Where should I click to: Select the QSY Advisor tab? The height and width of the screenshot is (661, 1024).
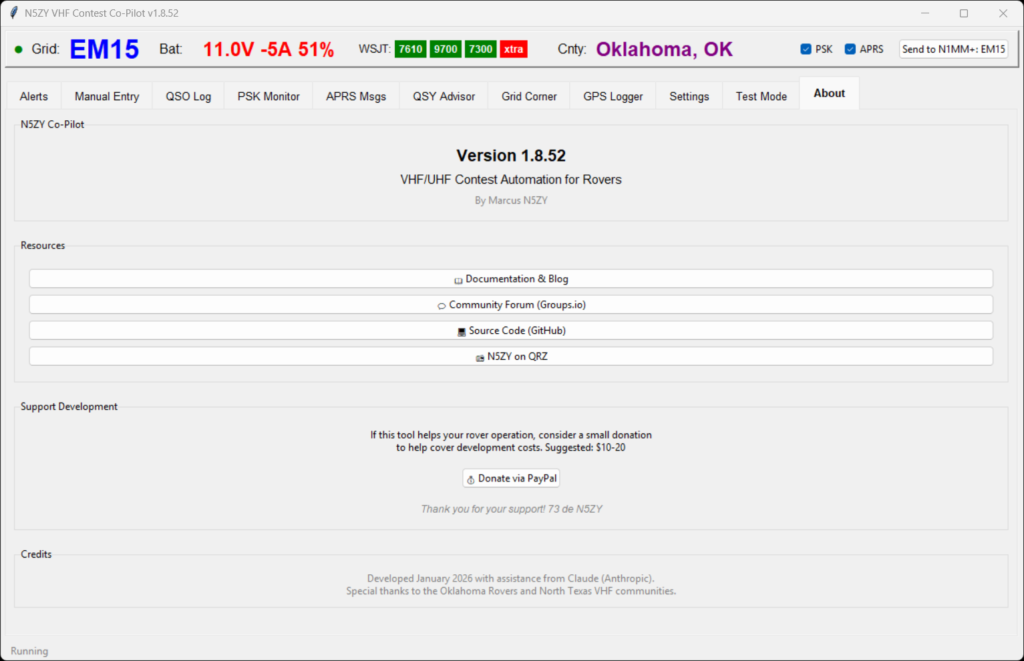click(x=444, y=96)
